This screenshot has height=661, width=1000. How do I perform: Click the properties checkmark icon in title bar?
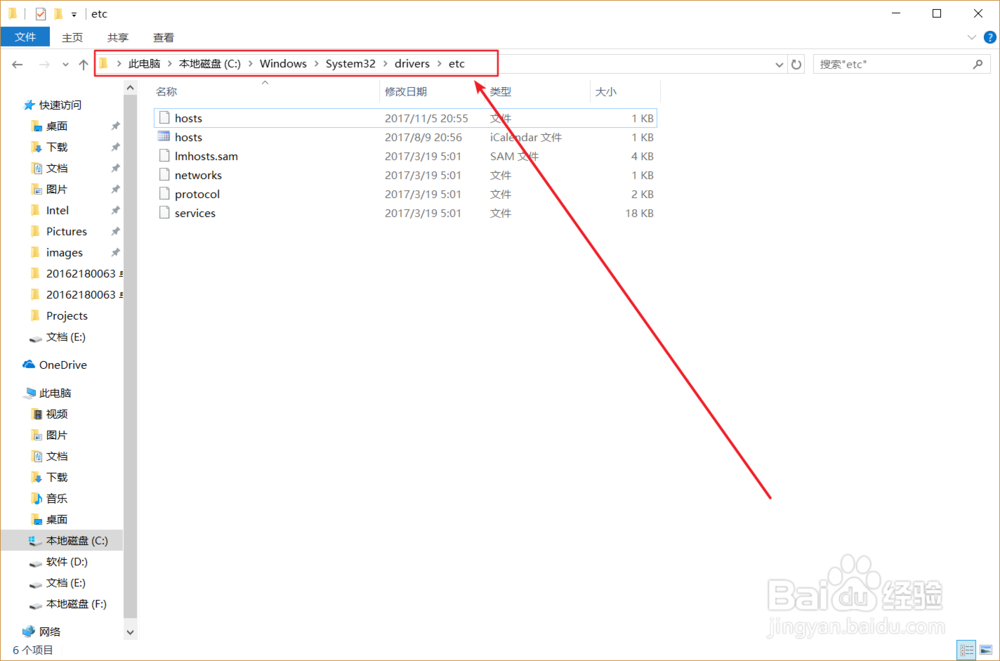(x=41, y=13)
